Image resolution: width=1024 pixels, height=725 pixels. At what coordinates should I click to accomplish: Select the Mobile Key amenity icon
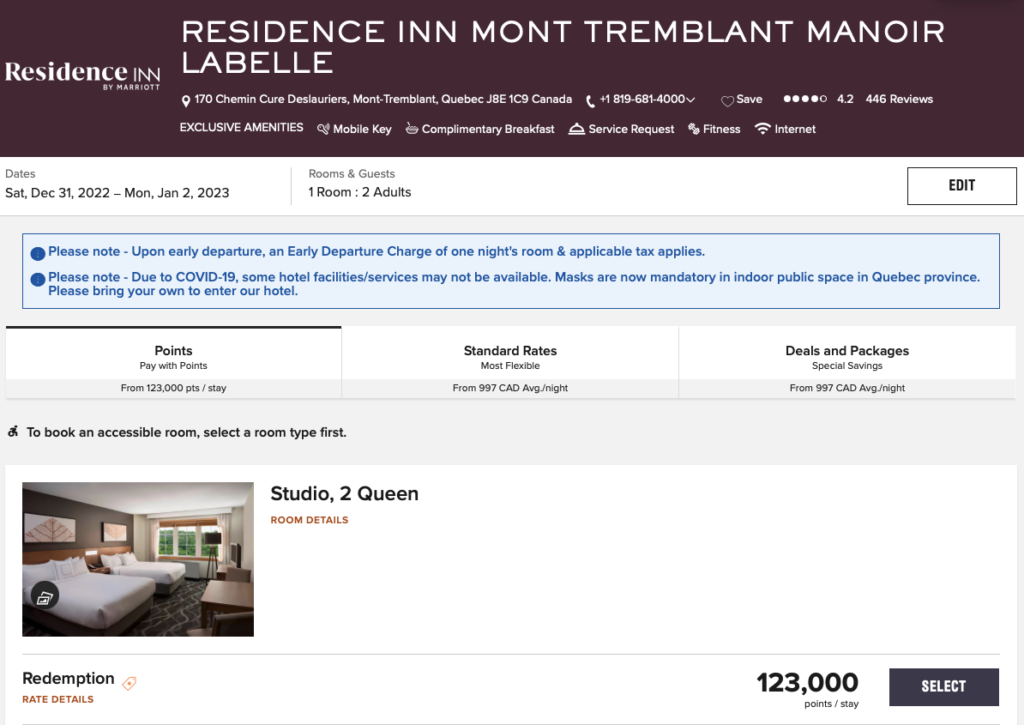[322, 129]
